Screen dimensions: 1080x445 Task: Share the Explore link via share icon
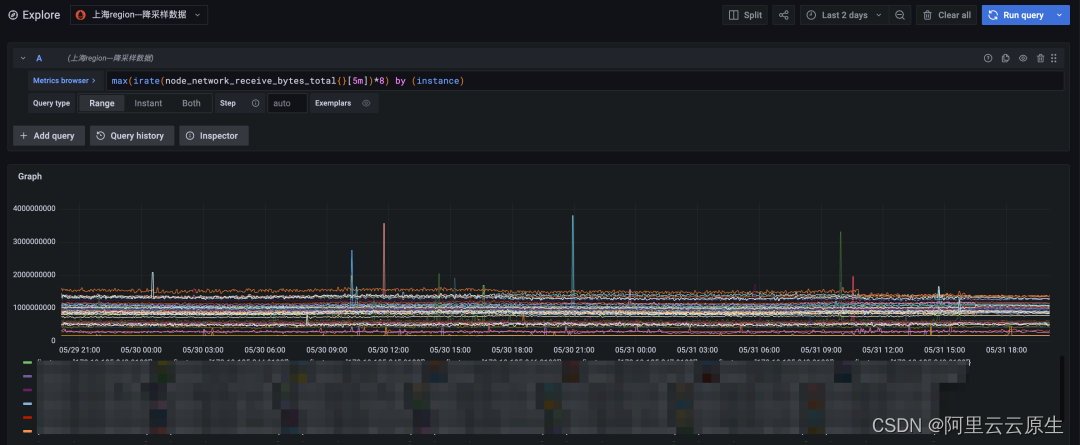tap(784, 15)
